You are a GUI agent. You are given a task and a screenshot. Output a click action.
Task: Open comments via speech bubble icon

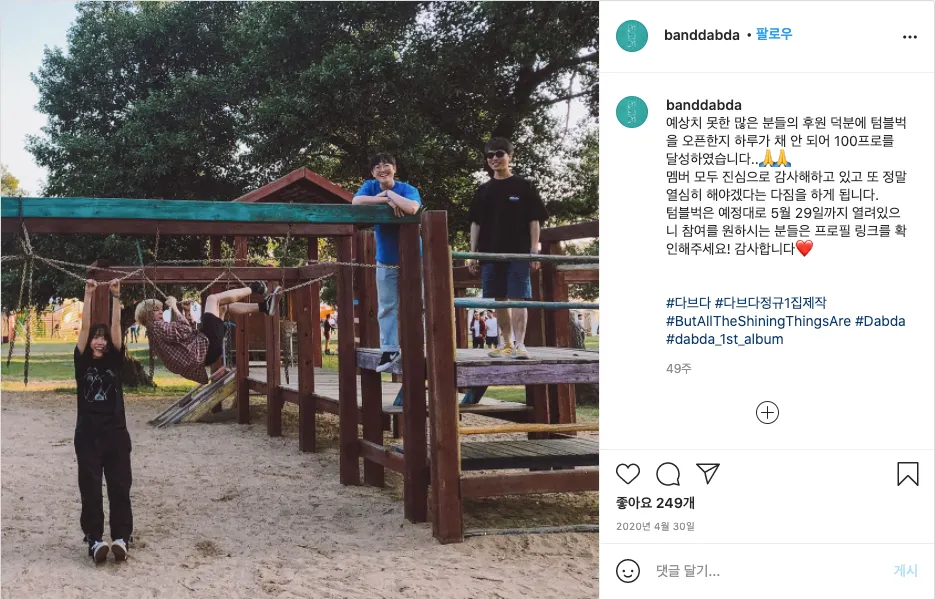tap(668, 474)
